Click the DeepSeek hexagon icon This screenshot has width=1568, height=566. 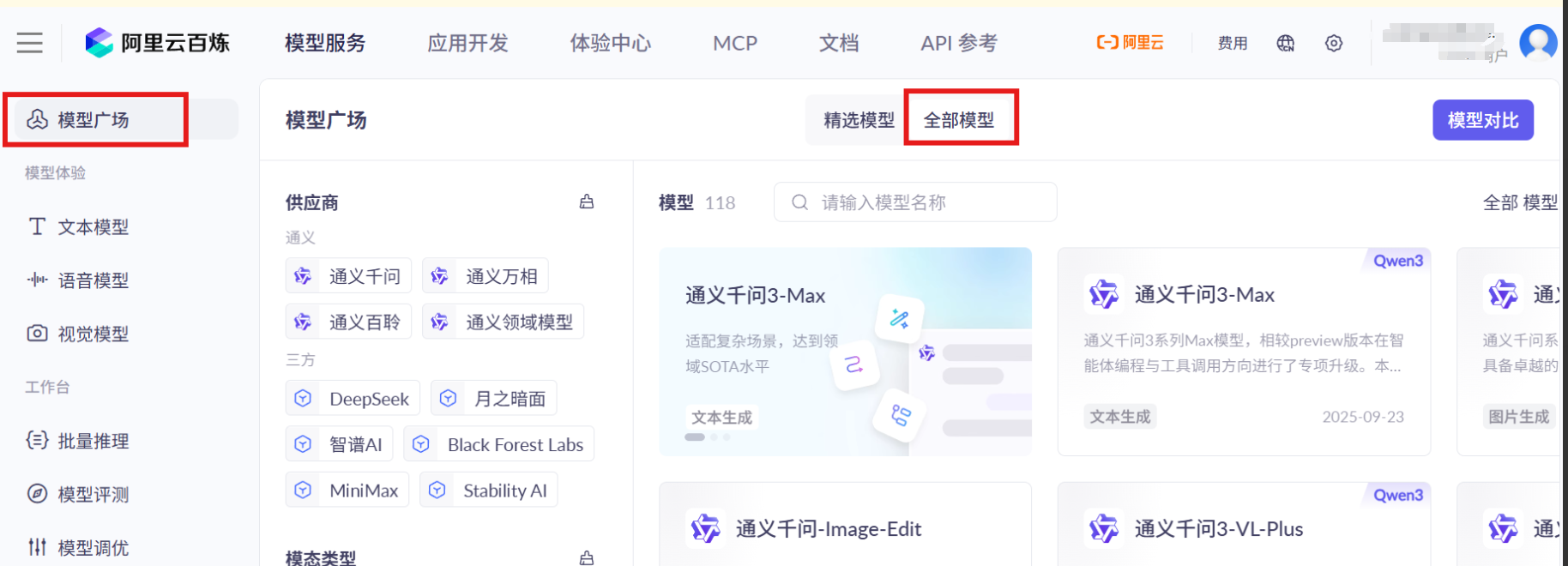pos(303,398)
